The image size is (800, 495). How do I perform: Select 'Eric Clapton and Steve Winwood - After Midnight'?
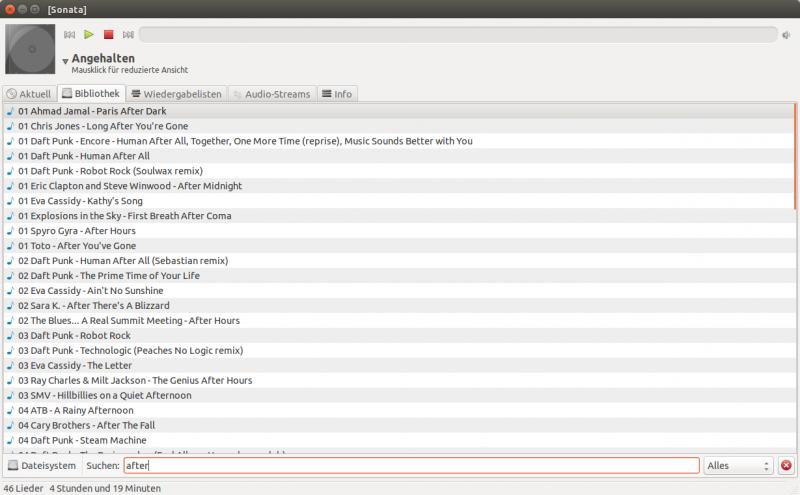[398, 186]
